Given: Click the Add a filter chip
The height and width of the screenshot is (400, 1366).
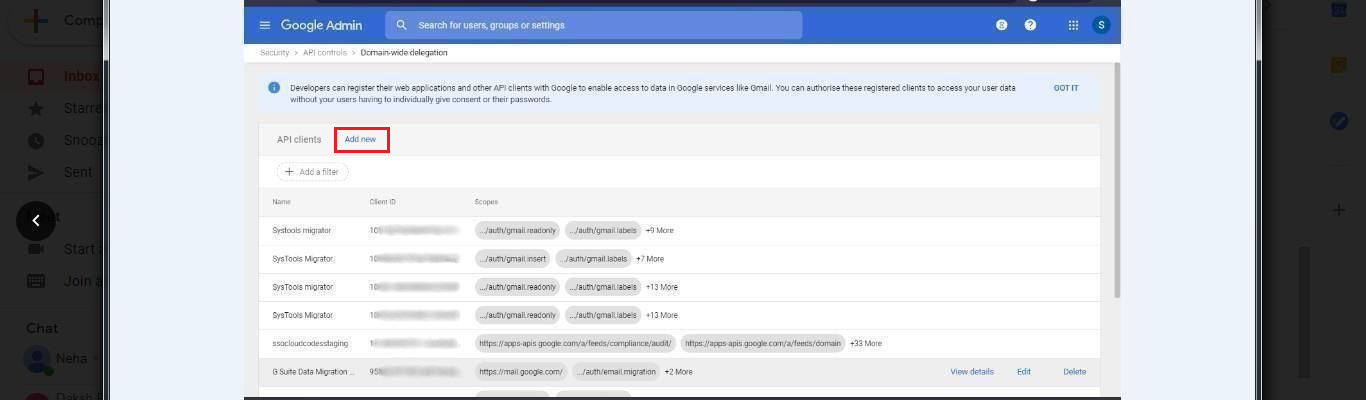Looking at the screenshot, I should 312,172.
